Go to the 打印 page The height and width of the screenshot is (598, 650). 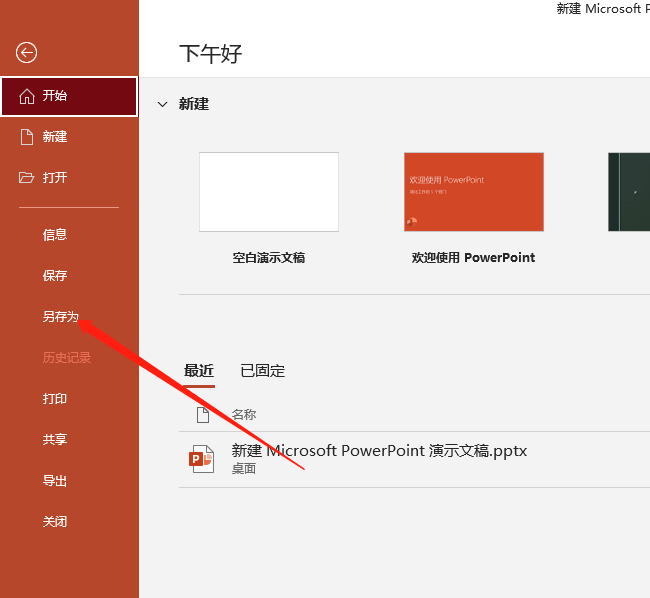click(x=55, y=399)
